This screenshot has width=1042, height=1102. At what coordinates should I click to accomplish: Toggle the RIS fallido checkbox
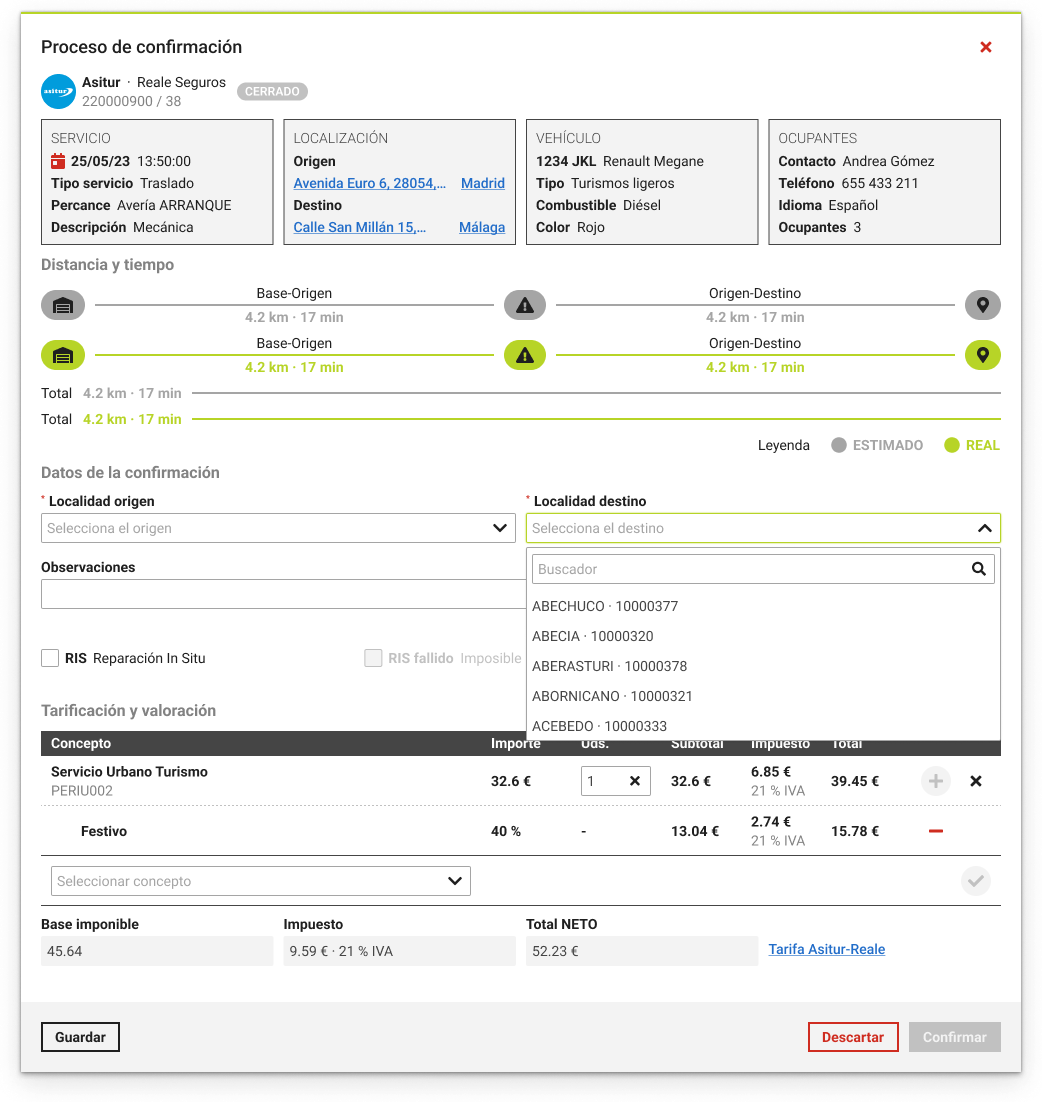[373, 658]
